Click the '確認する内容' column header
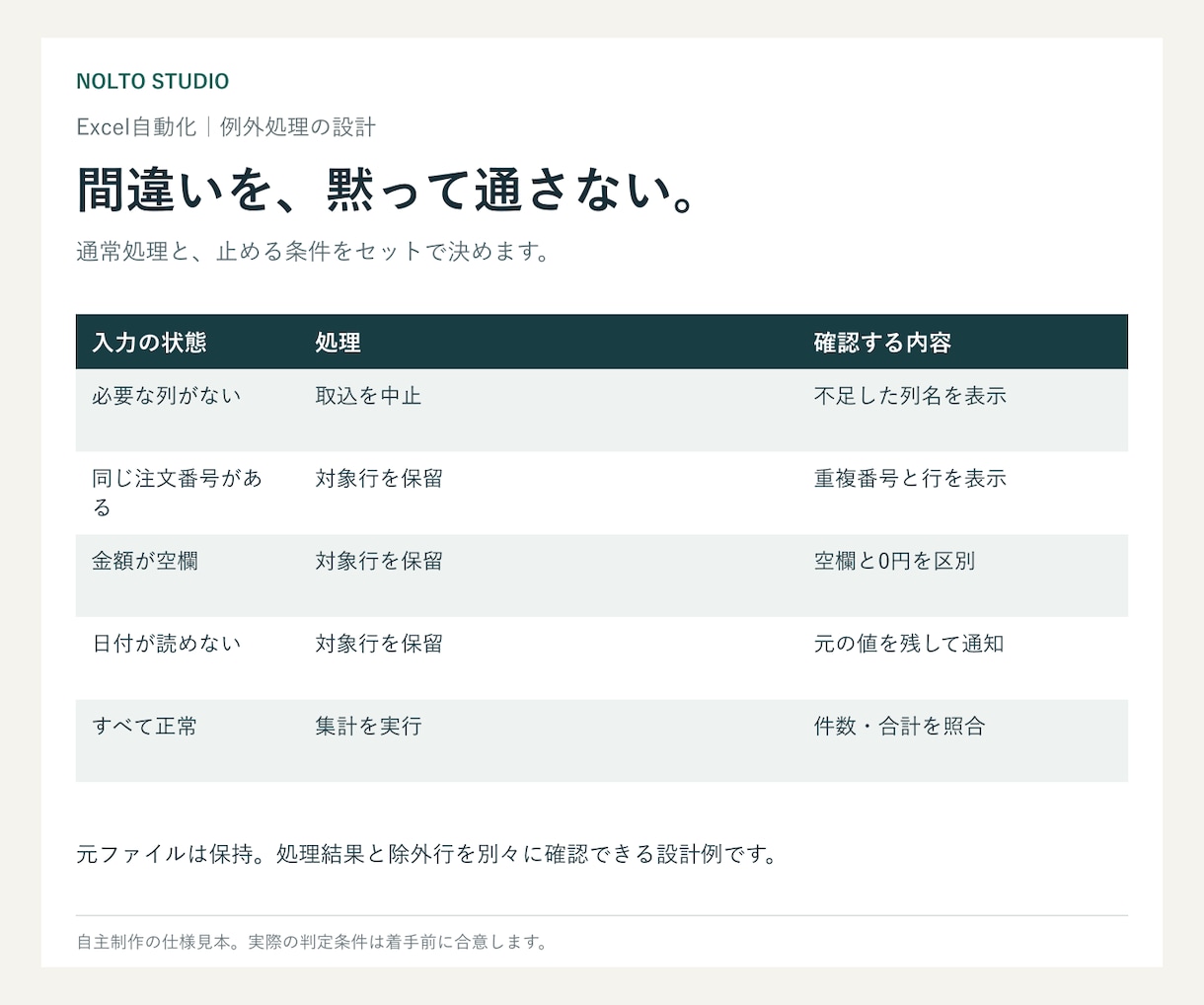The width and height of the screenshot is (1204, 1005). click(x=882, y=343)
